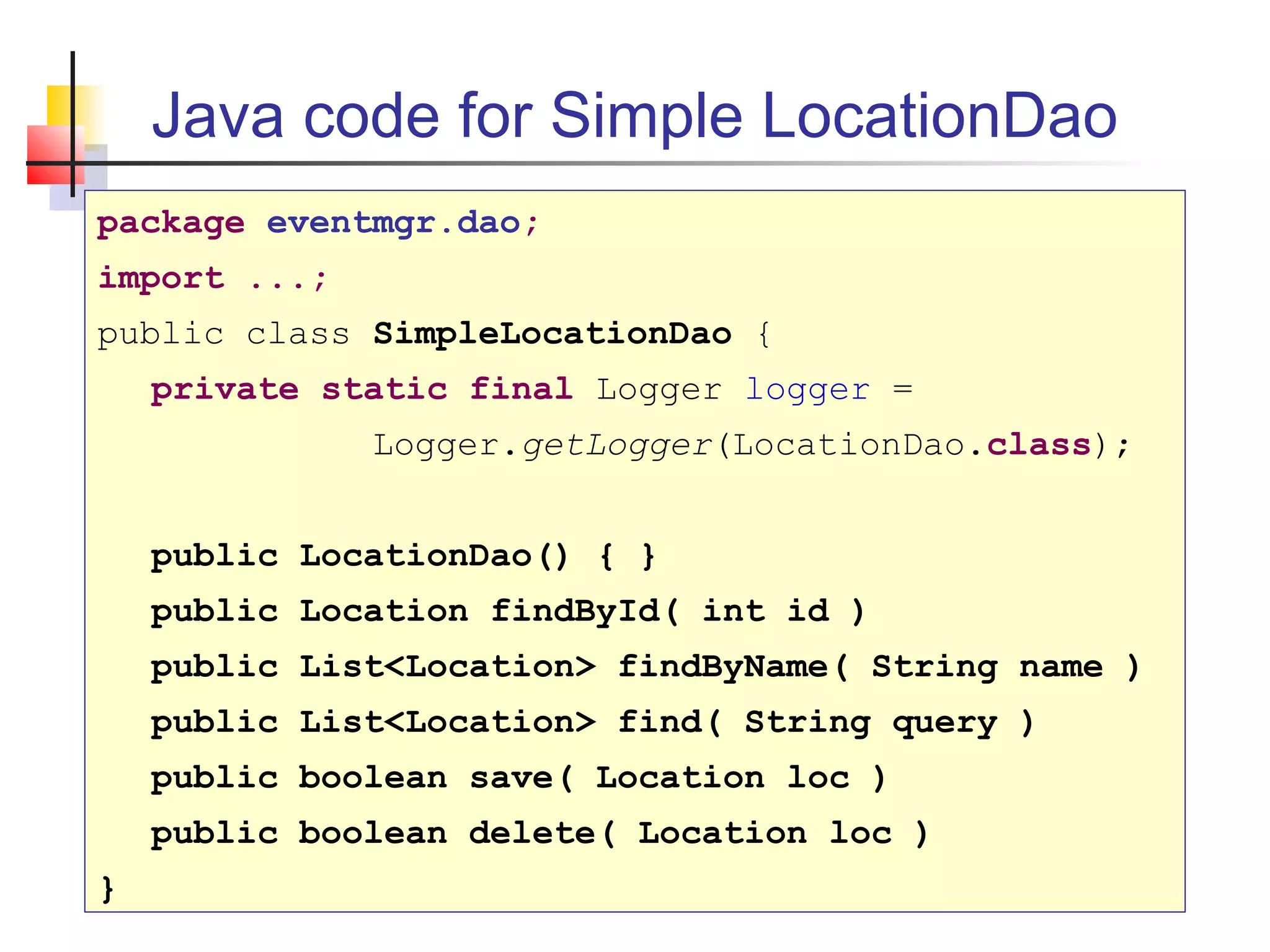Click the italic 'getLogger' method call
Screen dimensions: 1270x952
(x=617, y=445)
